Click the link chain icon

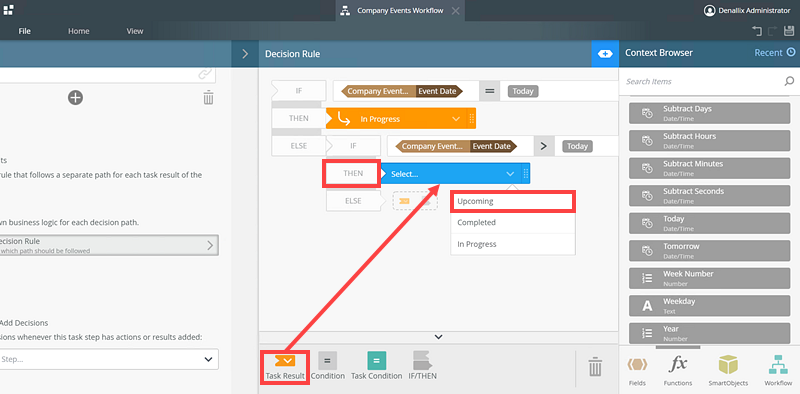[x=205, y=75]
